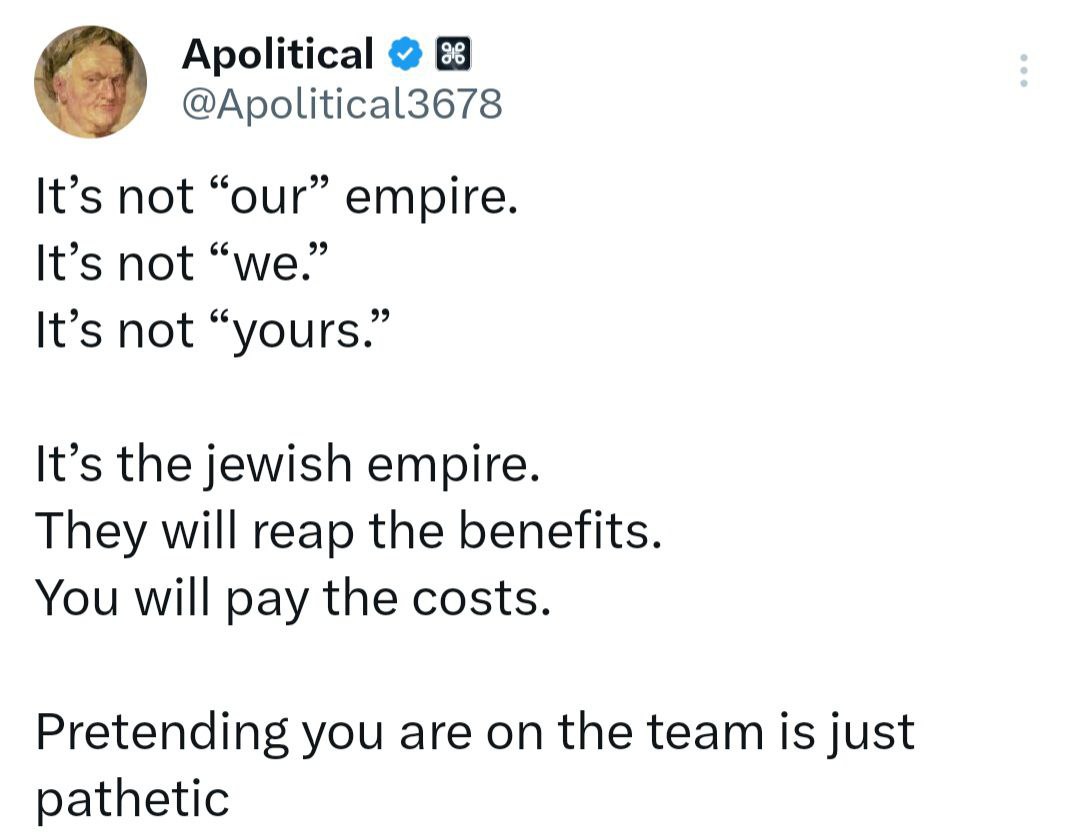Click the round profile avatar picture
The width and height of the screenshot is (1080, 839).
coord(91,80)
